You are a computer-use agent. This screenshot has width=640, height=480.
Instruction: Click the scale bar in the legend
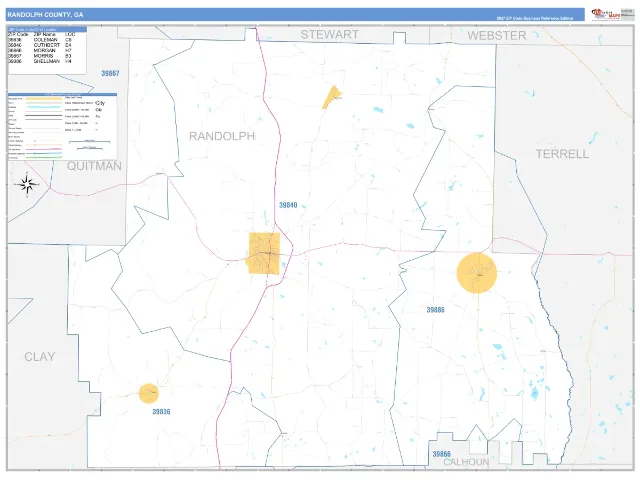[89, 142]
